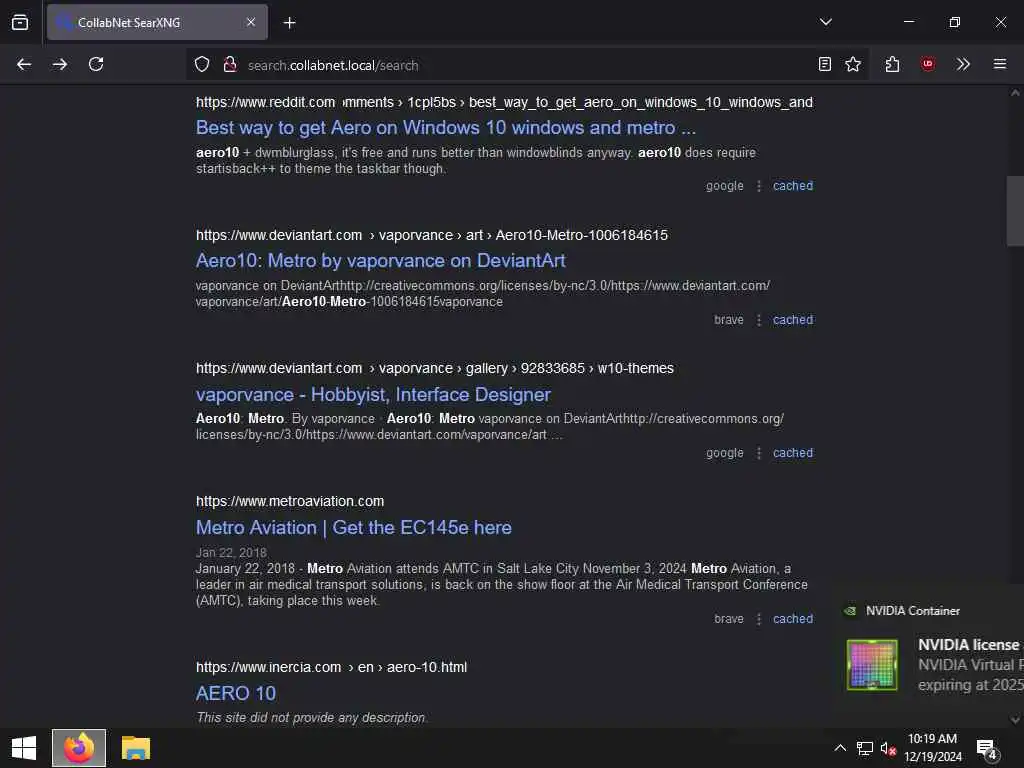Open the Action Center notifications icon
1024x768 pixels.
[x=986, y=748]
